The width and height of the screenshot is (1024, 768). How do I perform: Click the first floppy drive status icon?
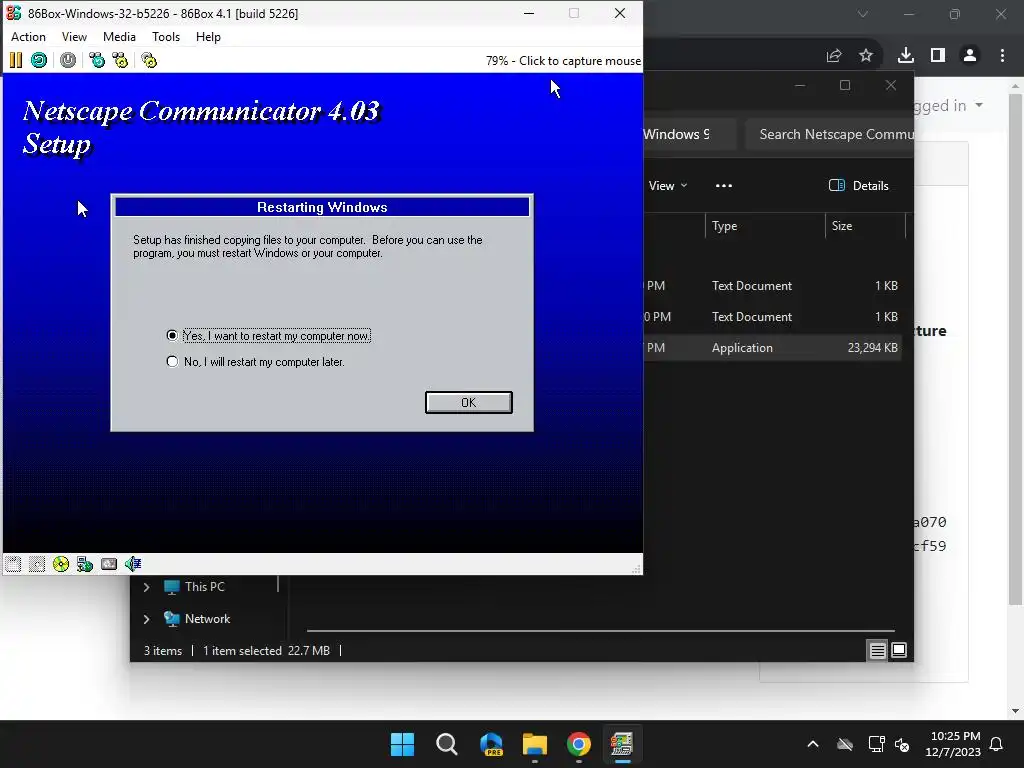click(13, 564)
